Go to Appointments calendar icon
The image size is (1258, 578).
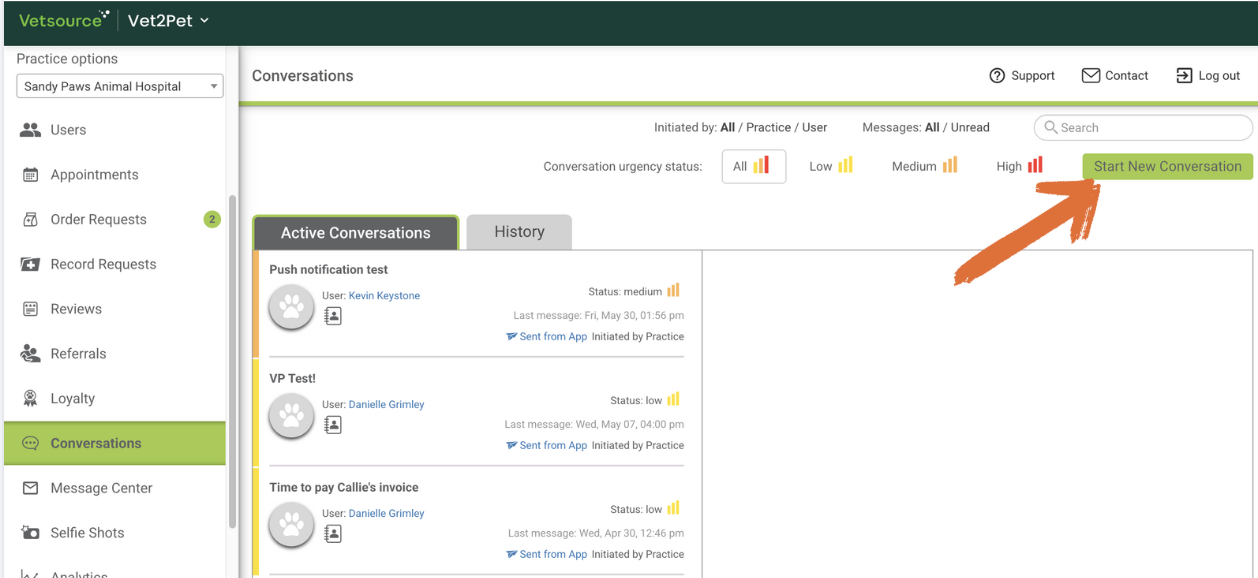click(x=30, y=175)
